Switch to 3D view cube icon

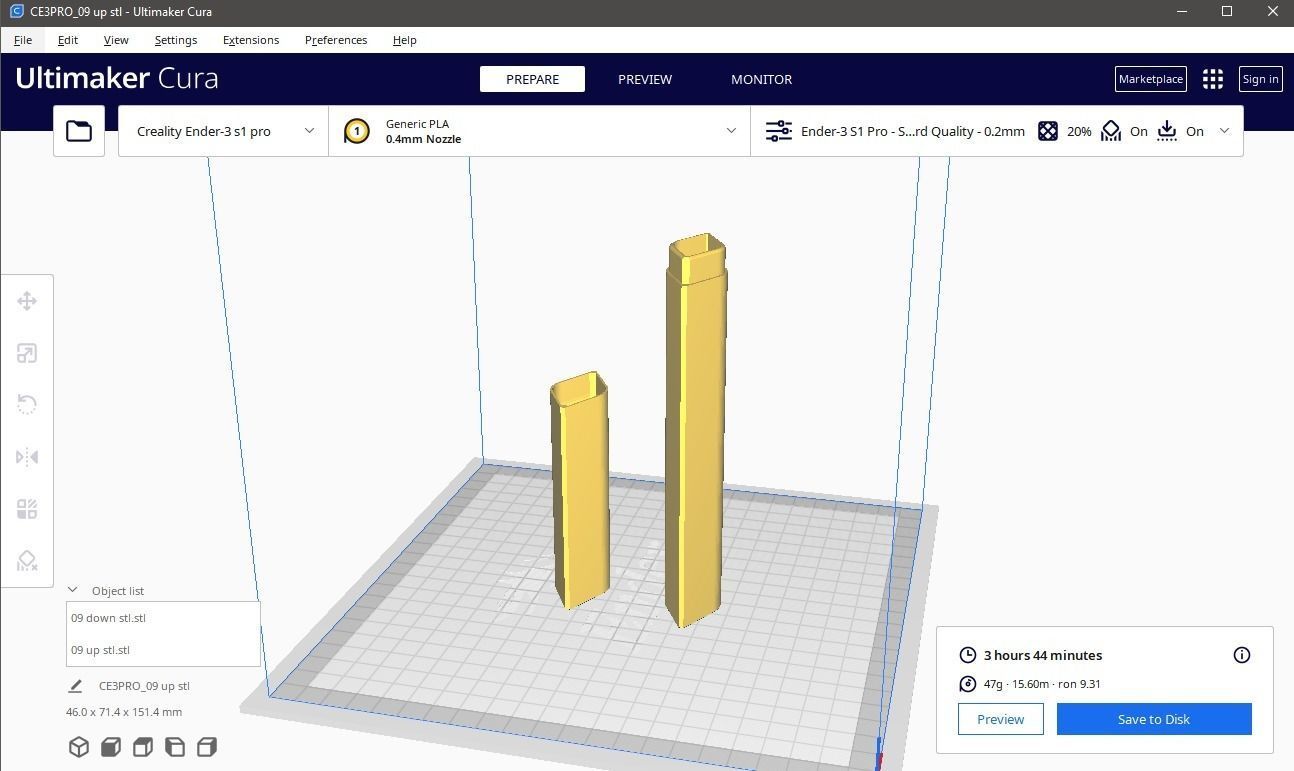(x=79, y=747)
